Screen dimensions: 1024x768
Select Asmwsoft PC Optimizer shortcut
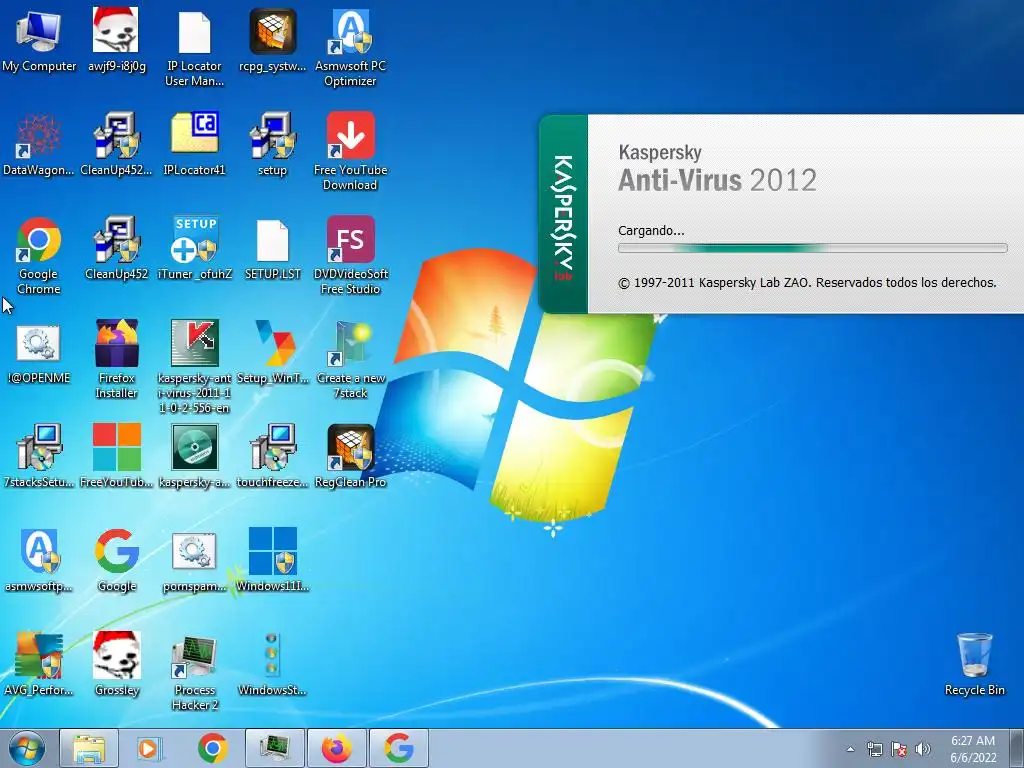[x=350, y=48]
